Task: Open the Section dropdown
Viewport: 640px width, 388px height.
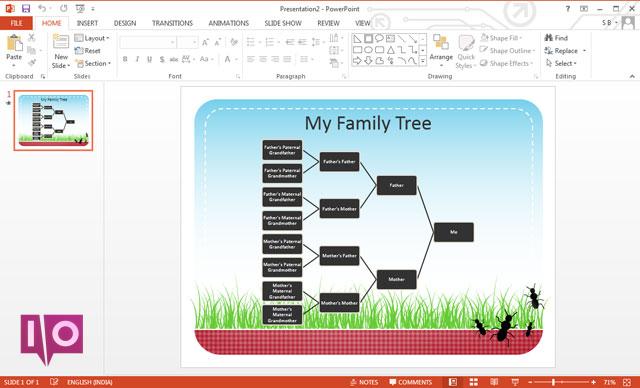Action: coord(93,63)
